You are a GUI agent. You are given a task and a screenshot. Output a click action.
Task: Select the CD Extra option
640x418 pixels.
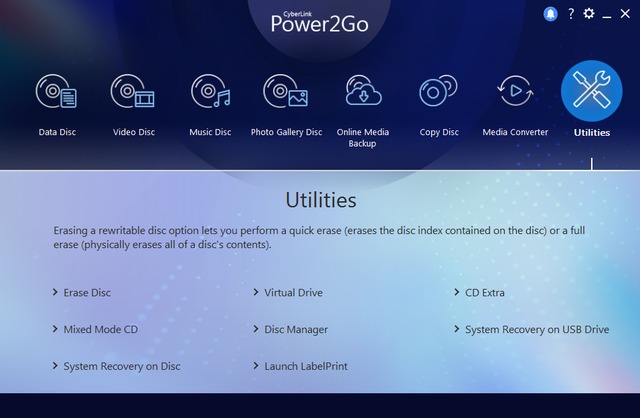[484, 293]
